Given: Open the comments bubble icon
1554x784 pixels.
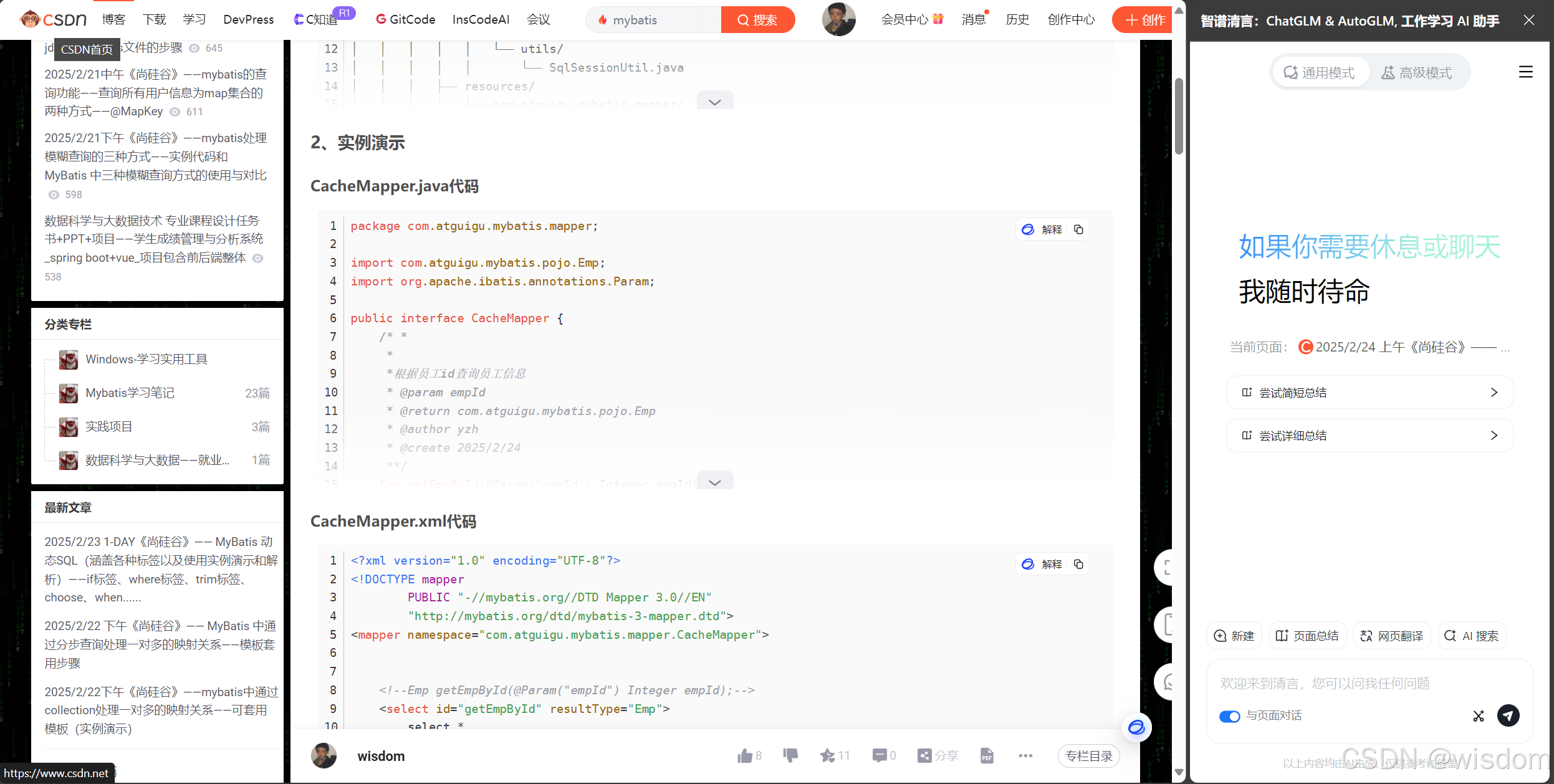Looking at the screenshot, I should [x=880, y=756].
